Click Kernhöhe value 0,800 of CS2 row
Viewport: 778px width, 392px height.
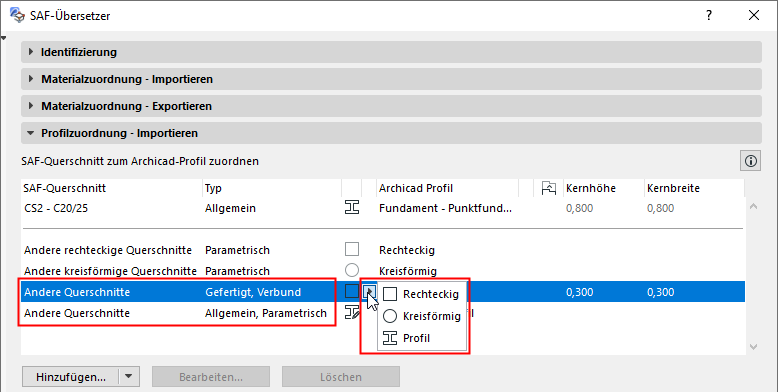580,208
